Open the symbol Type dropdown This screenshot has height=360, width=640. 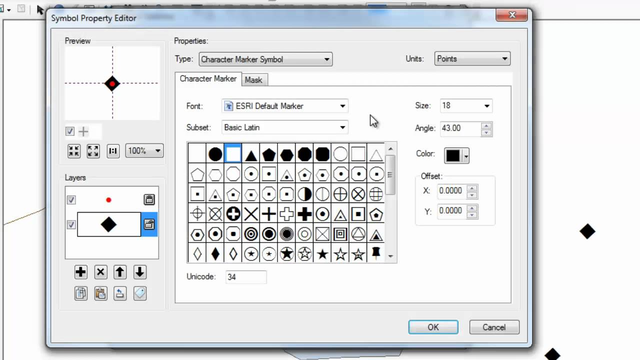tap(266, 60)
